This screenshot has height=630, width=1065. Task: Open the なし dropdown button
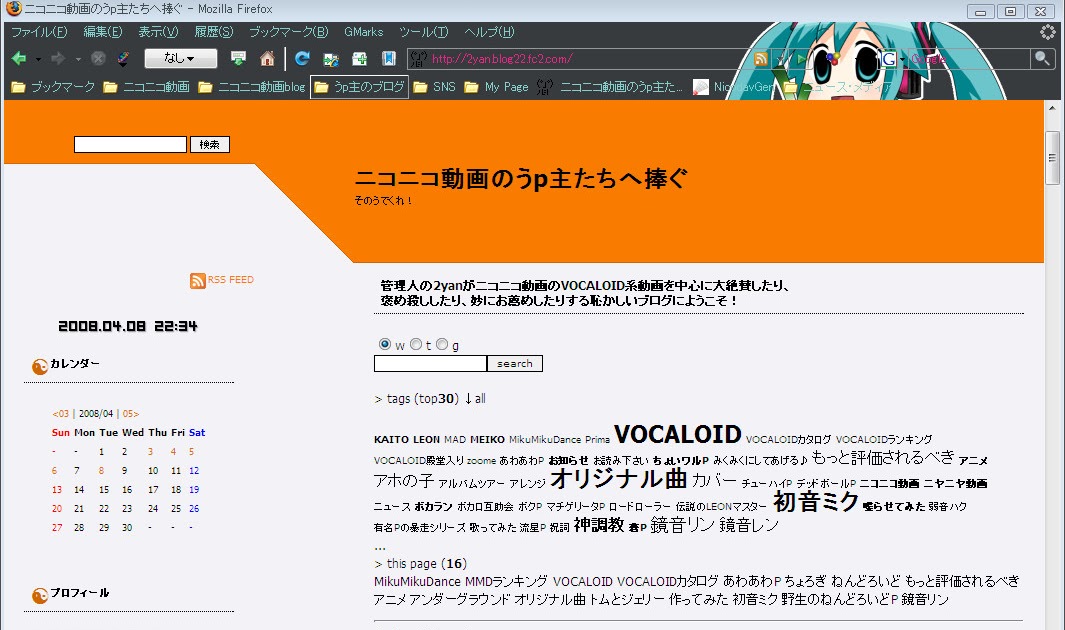pos(181,58)
